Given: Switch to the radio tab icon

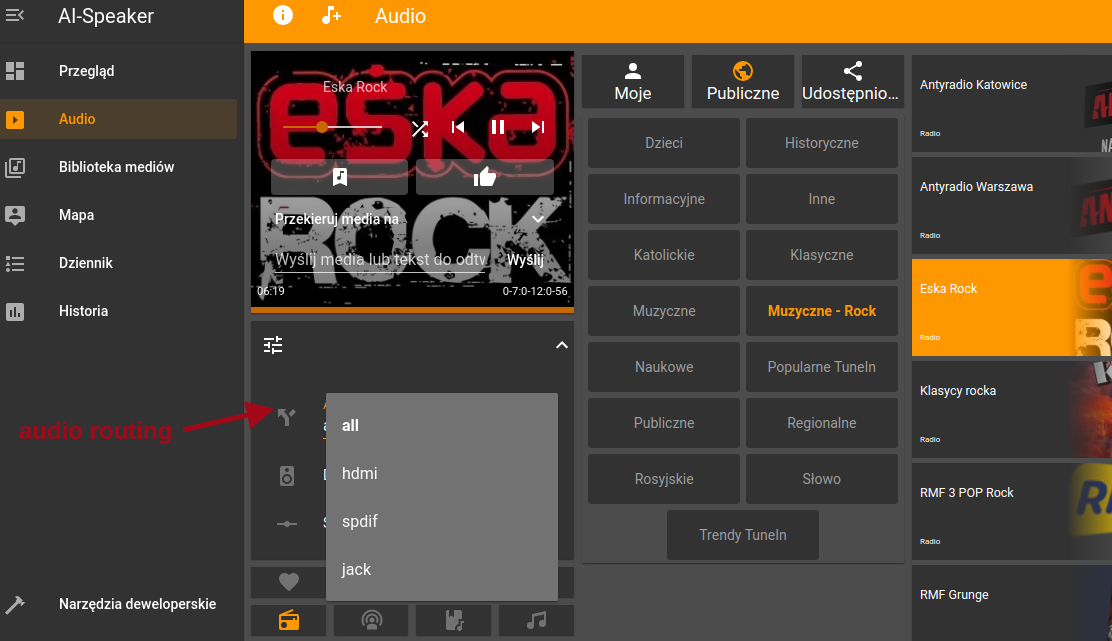Looking at the screenshot, I should (x=289, y=620).
